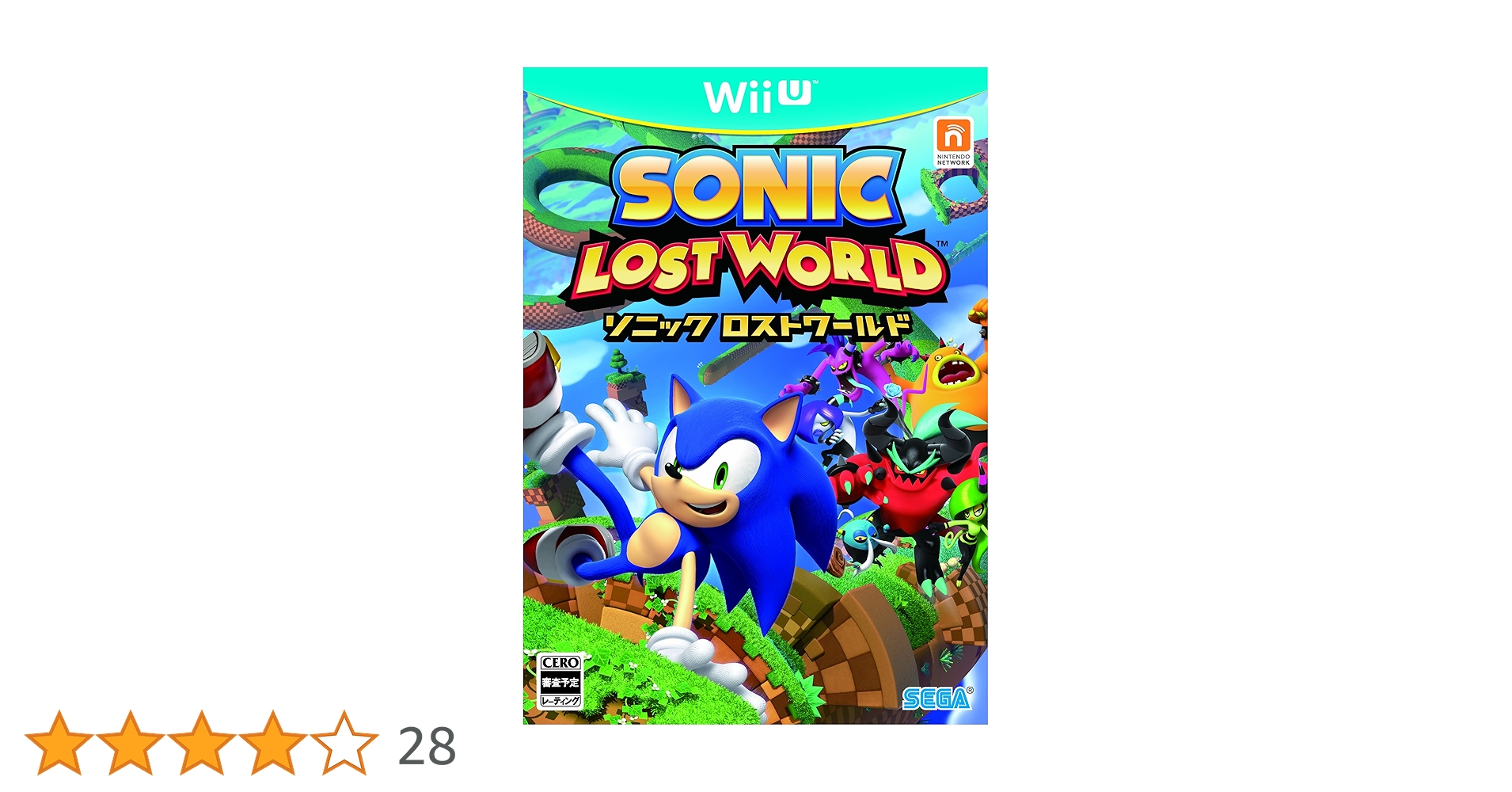Click the first orange rating star
Viewport: 1512px width, 792px height.
pyautogui.click(x=59, y=743)
